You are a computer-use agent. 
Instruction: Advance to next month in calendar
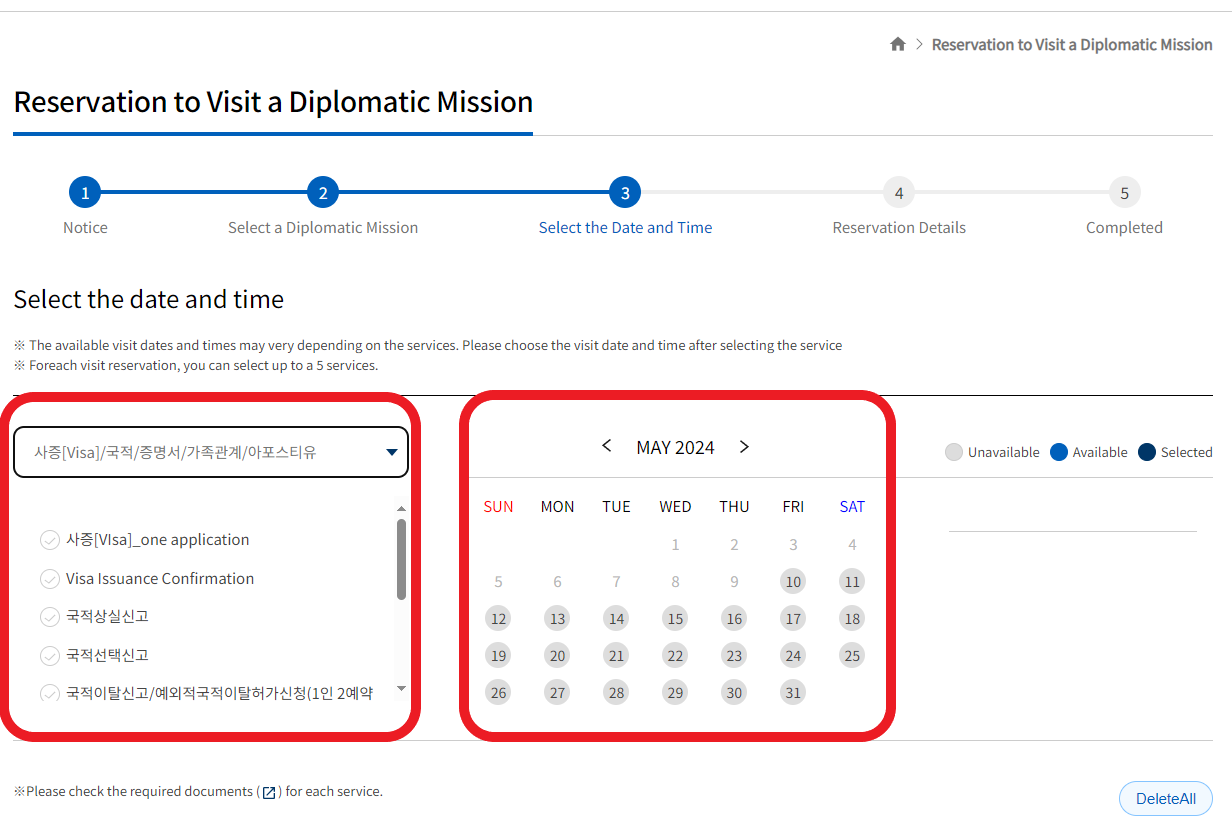[x=744, y=447]
